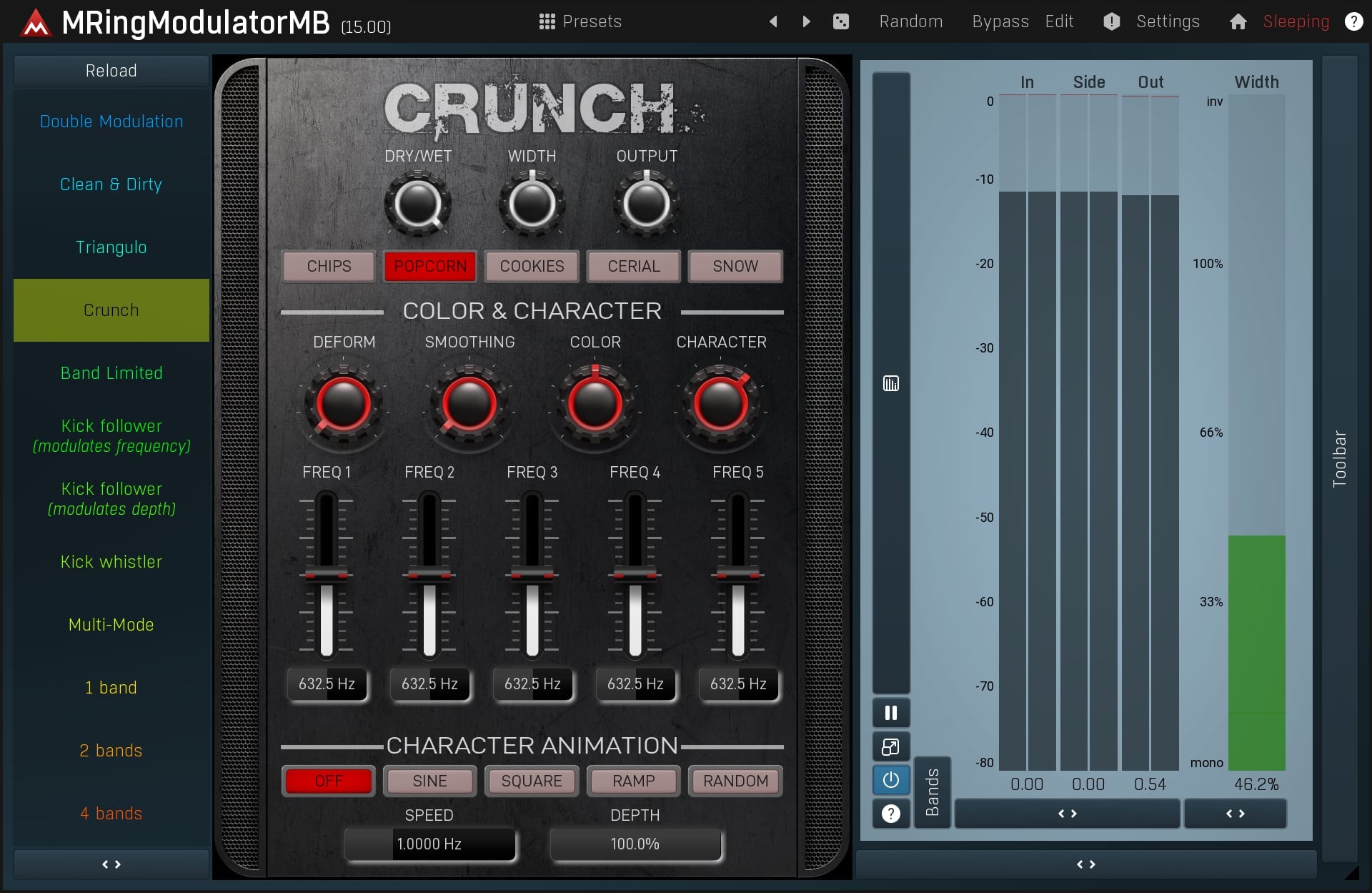Viewport: 1372px width, 893px height.
Task: Click the home icon in top bar
Action: pyautogui.click(x=1238, y=22)
